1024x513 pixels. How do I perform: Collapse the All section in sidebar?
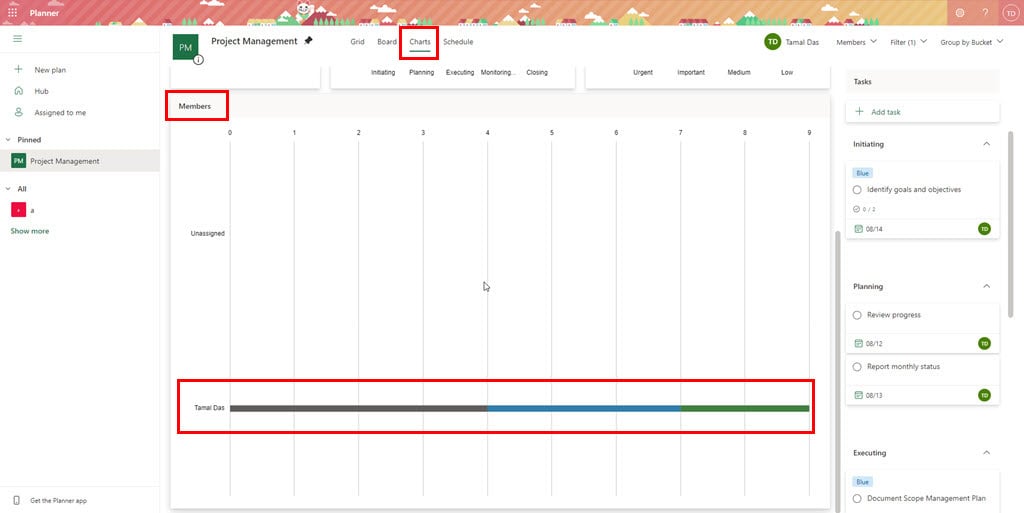click(x=8, y=189)
